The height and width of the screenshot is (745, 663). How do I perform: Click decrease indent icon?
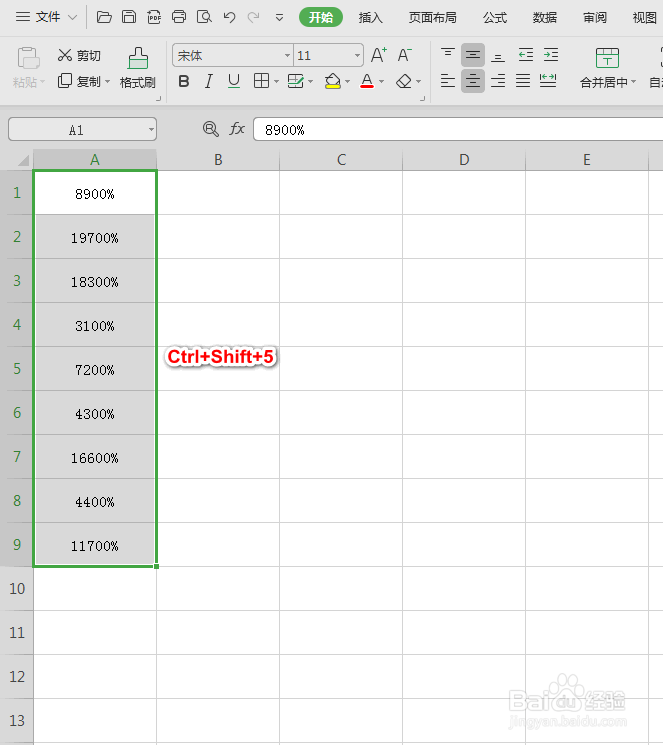click(x=526, y=55)
